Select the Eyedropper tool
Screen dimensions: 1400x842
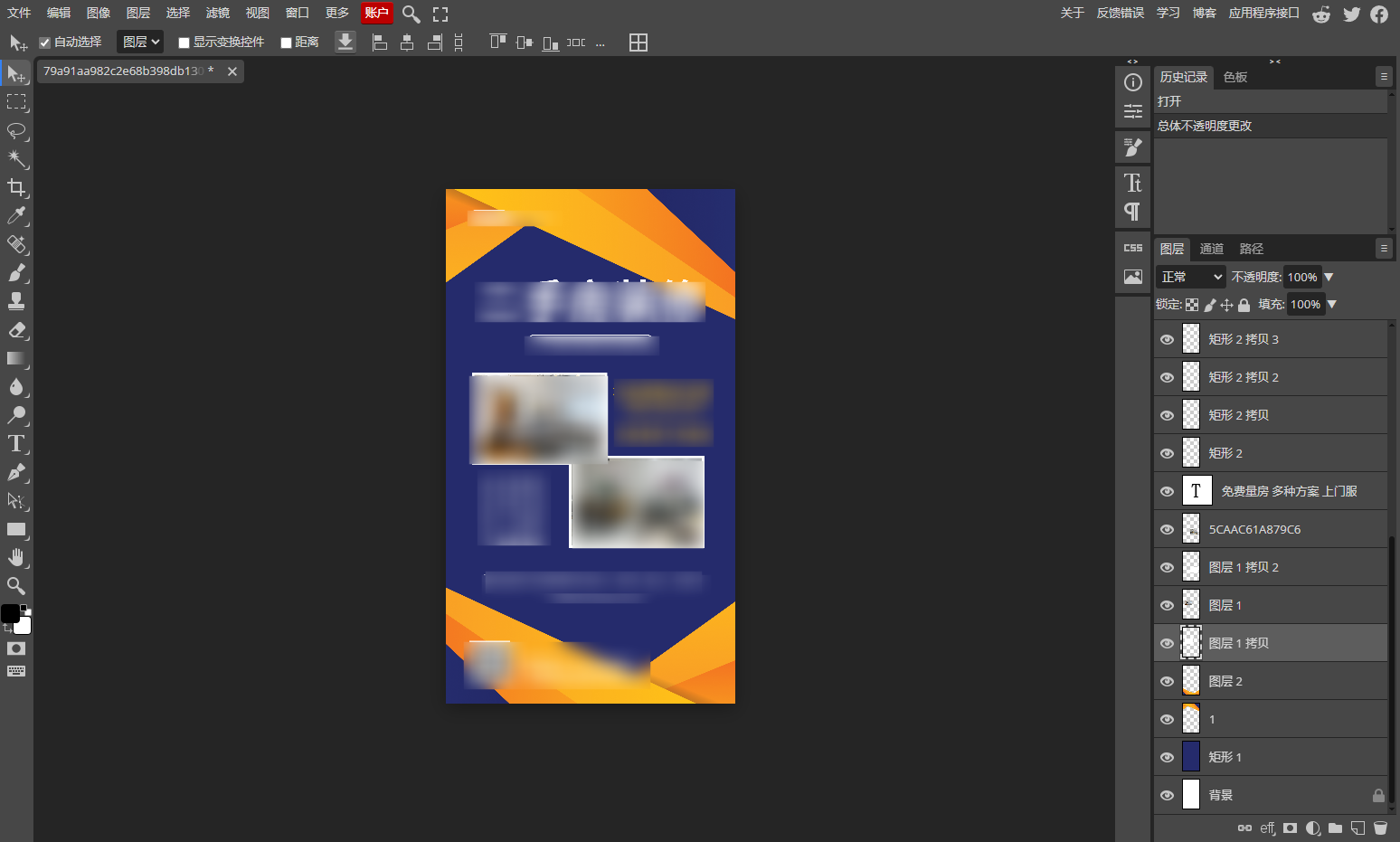click(x=16, y=216)
